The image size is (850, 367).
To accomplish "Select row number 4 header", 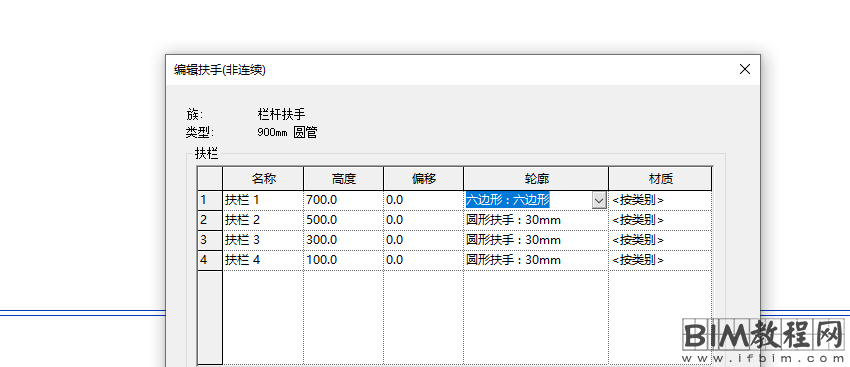I will (210, 260).
